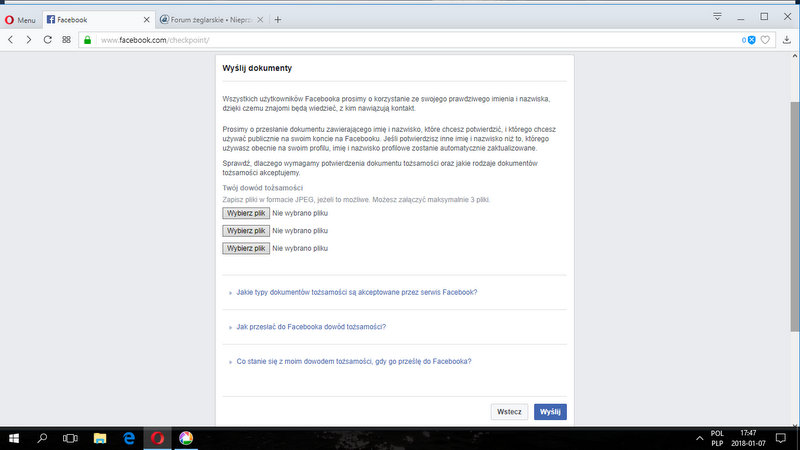Open File Explorer from taskbar
The image size is (800, 450).
coord(100,438)
